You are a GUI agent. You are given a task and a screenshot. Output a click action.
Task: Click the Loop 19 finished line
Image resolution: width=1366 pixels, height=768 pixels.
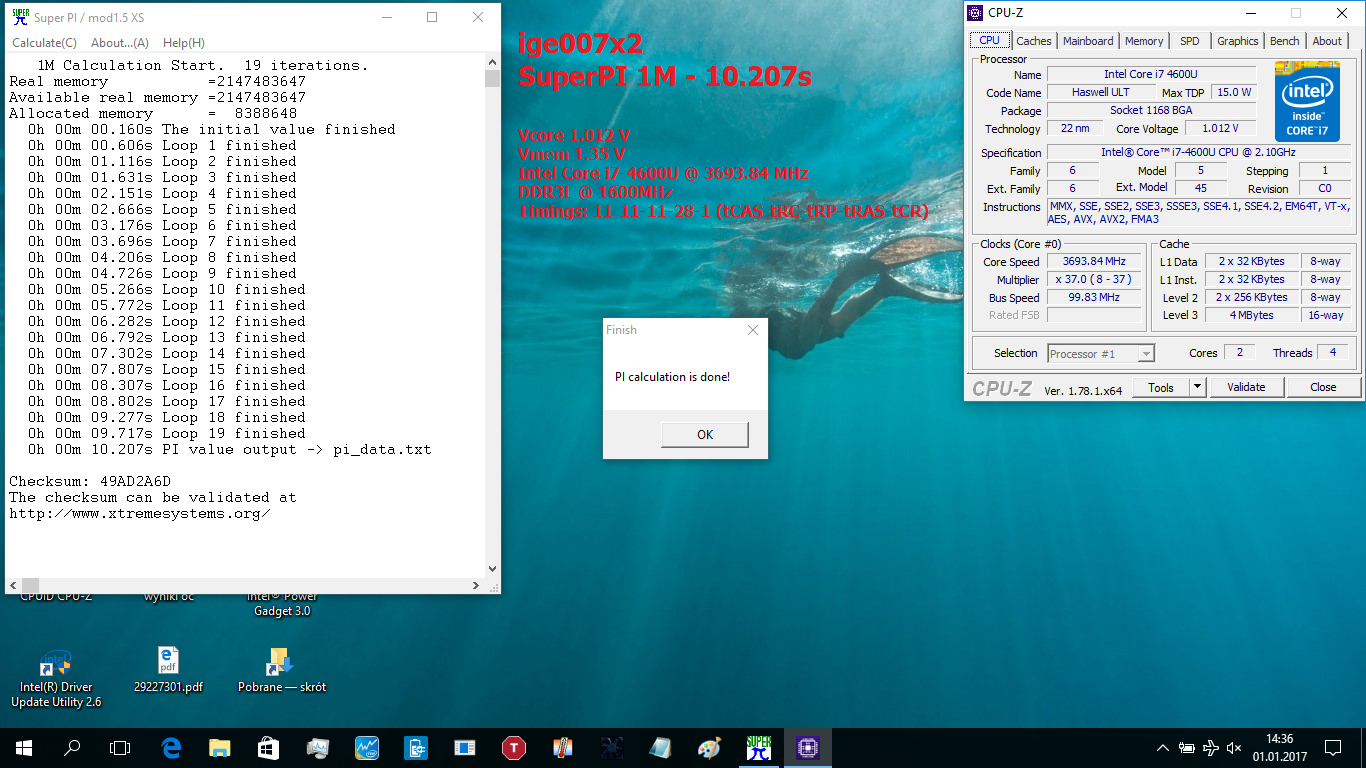[x=167, y=433]
